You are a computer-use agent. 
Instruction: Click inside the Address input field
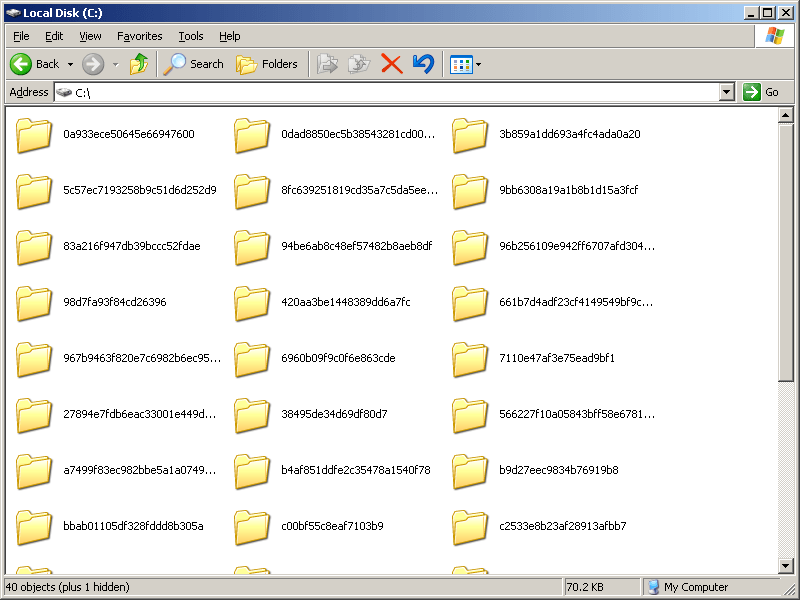pyautogui.click(x=300, y=92)
